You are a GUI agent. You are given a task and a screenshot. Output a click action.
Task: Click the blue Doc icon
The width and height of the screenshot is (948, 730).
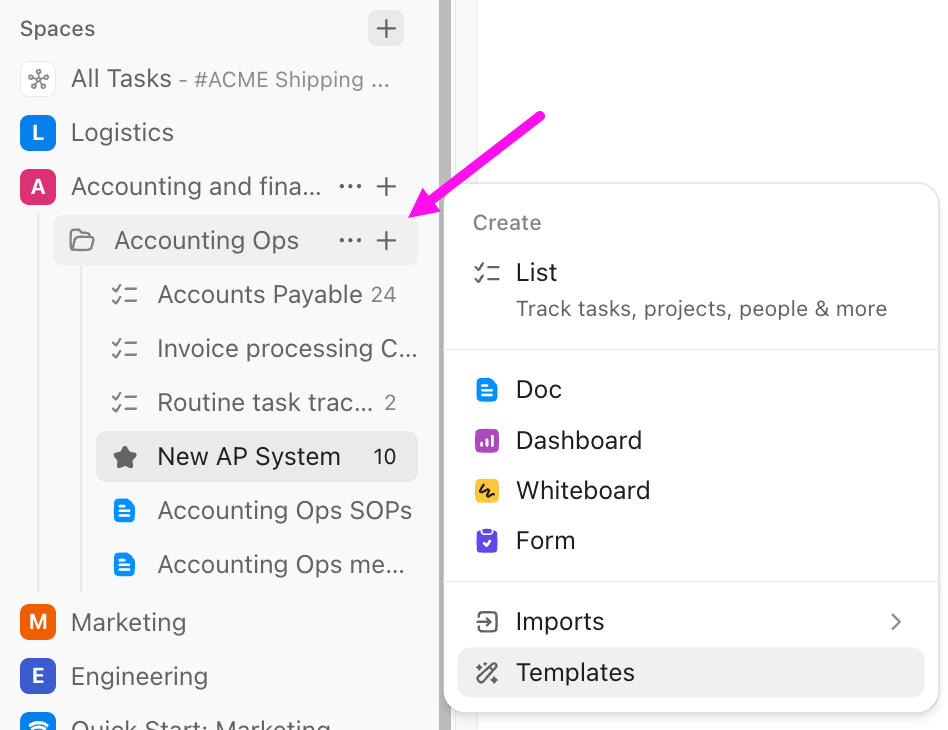click(x=487, y=390)
